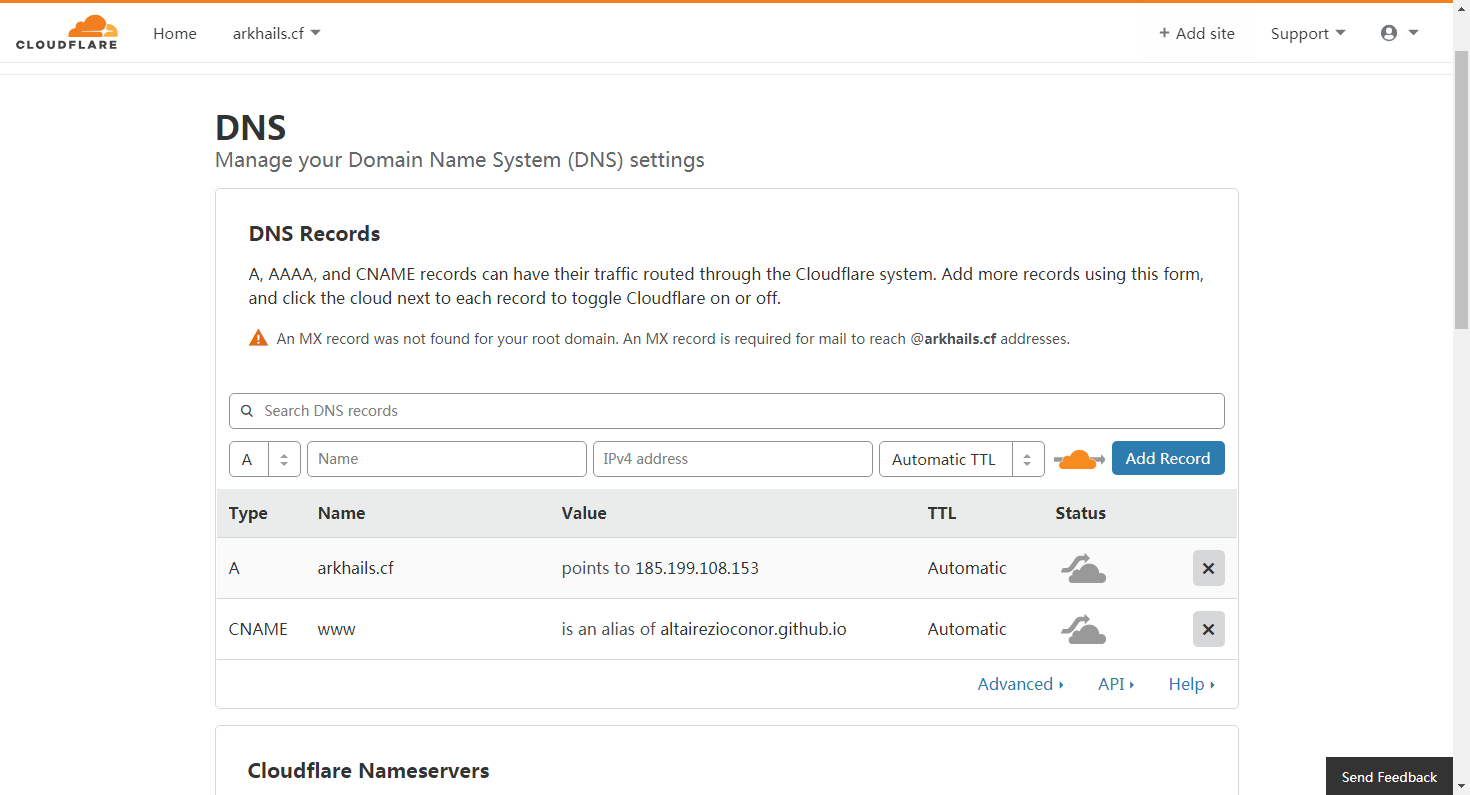Delete the arkhails.cf A record
This screenshot has height=795, width=1470.
[1208, 568]
